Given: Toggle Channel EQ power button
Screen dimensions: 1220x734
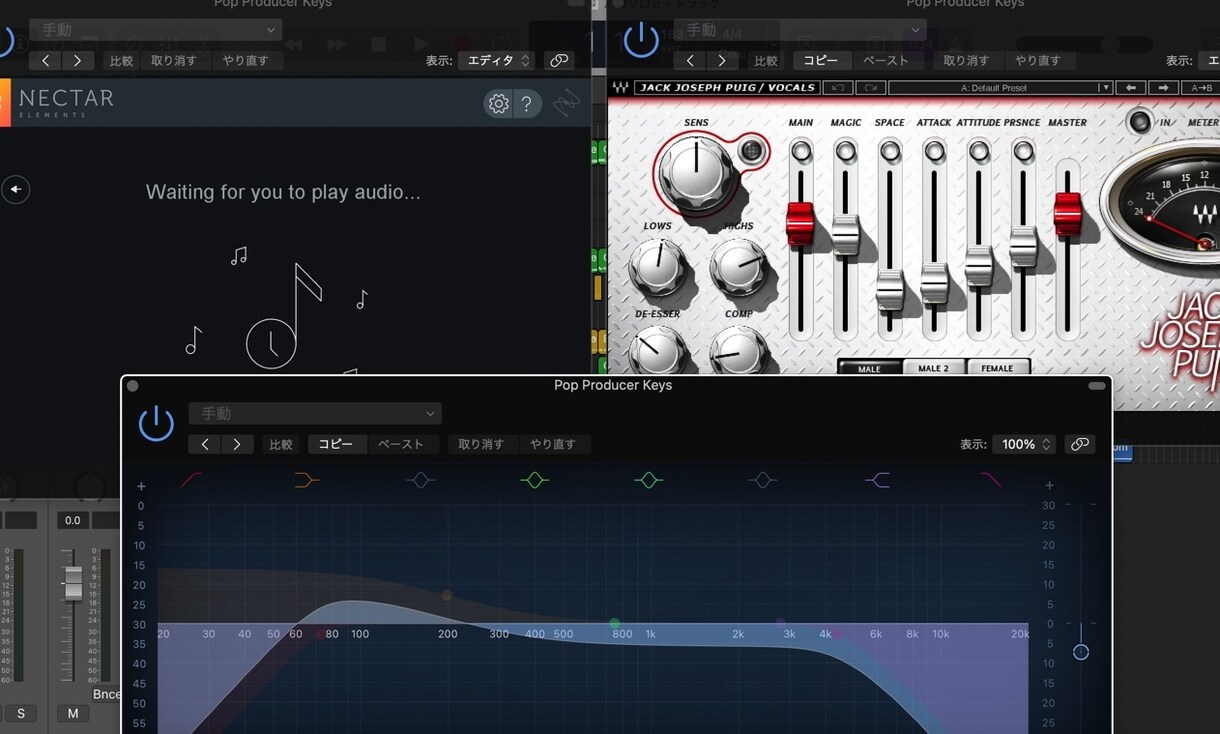Looking at the screenshot, I should pos(156,424).
